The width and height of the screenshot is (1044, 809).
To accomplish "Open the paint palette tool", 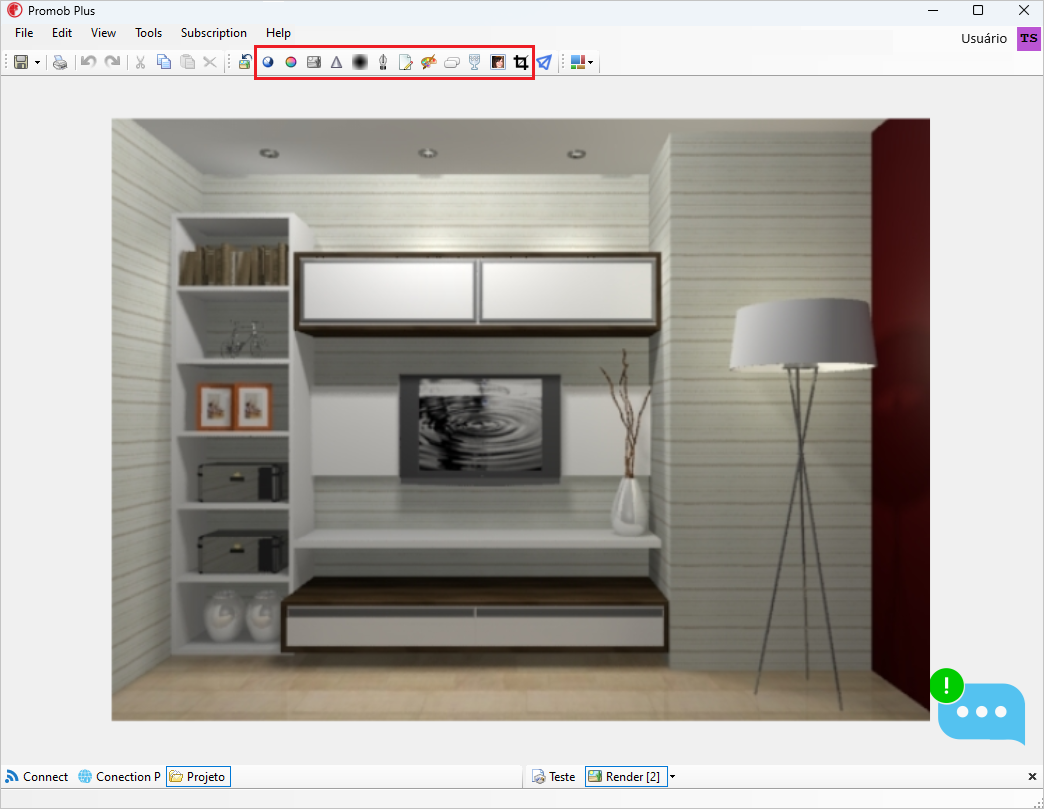I will pos(429,62).
